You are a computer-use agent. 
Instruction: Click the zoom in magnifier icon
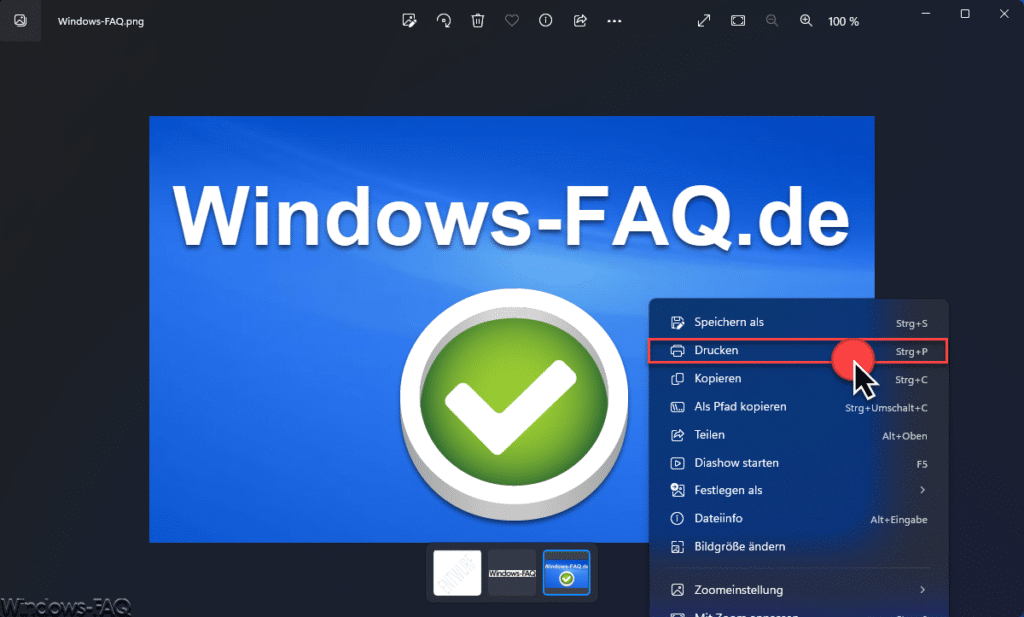[x=807, y=21]
